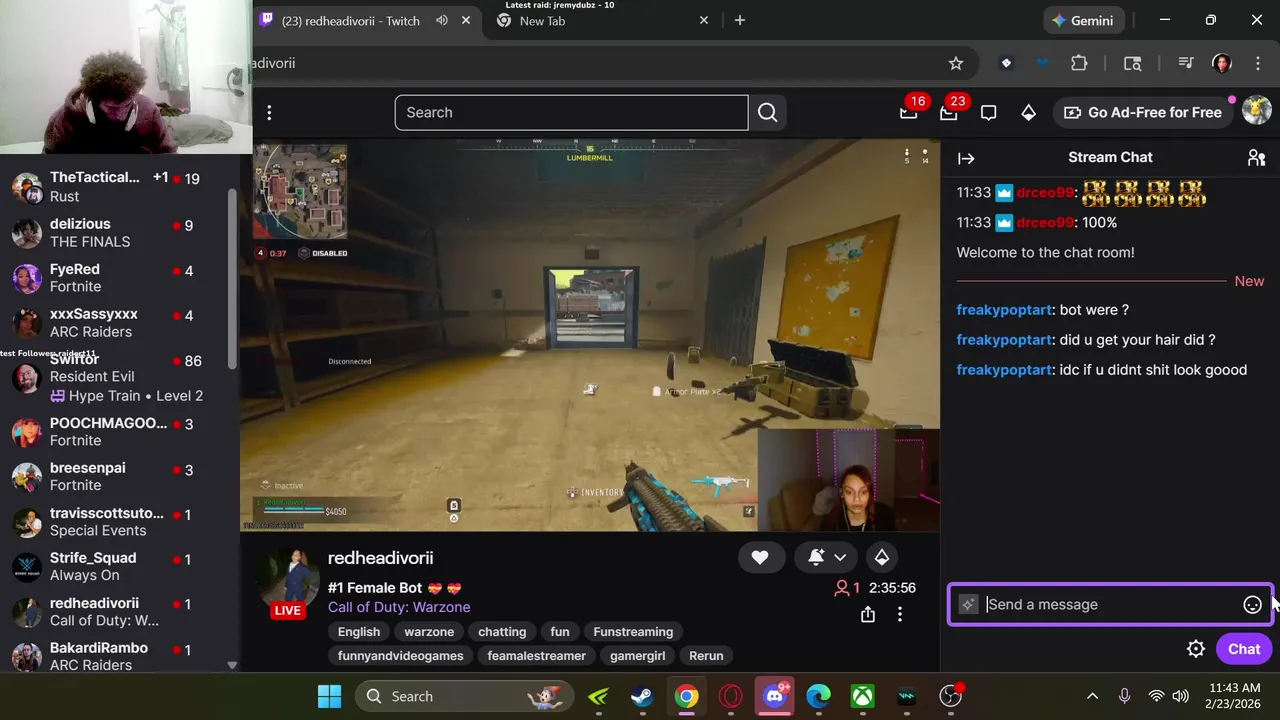Click the English tag

pyautogui.click(x=359, y=632)
